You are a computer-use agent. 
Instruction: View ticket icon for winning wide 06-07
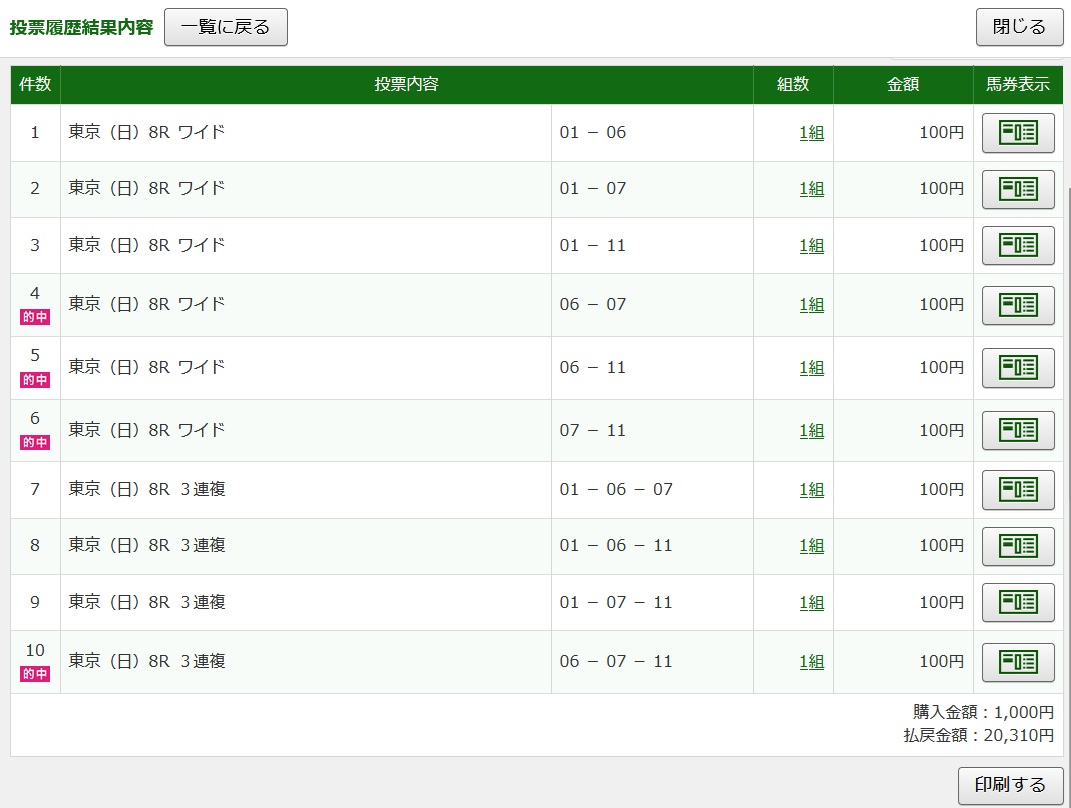point(1018,305)
